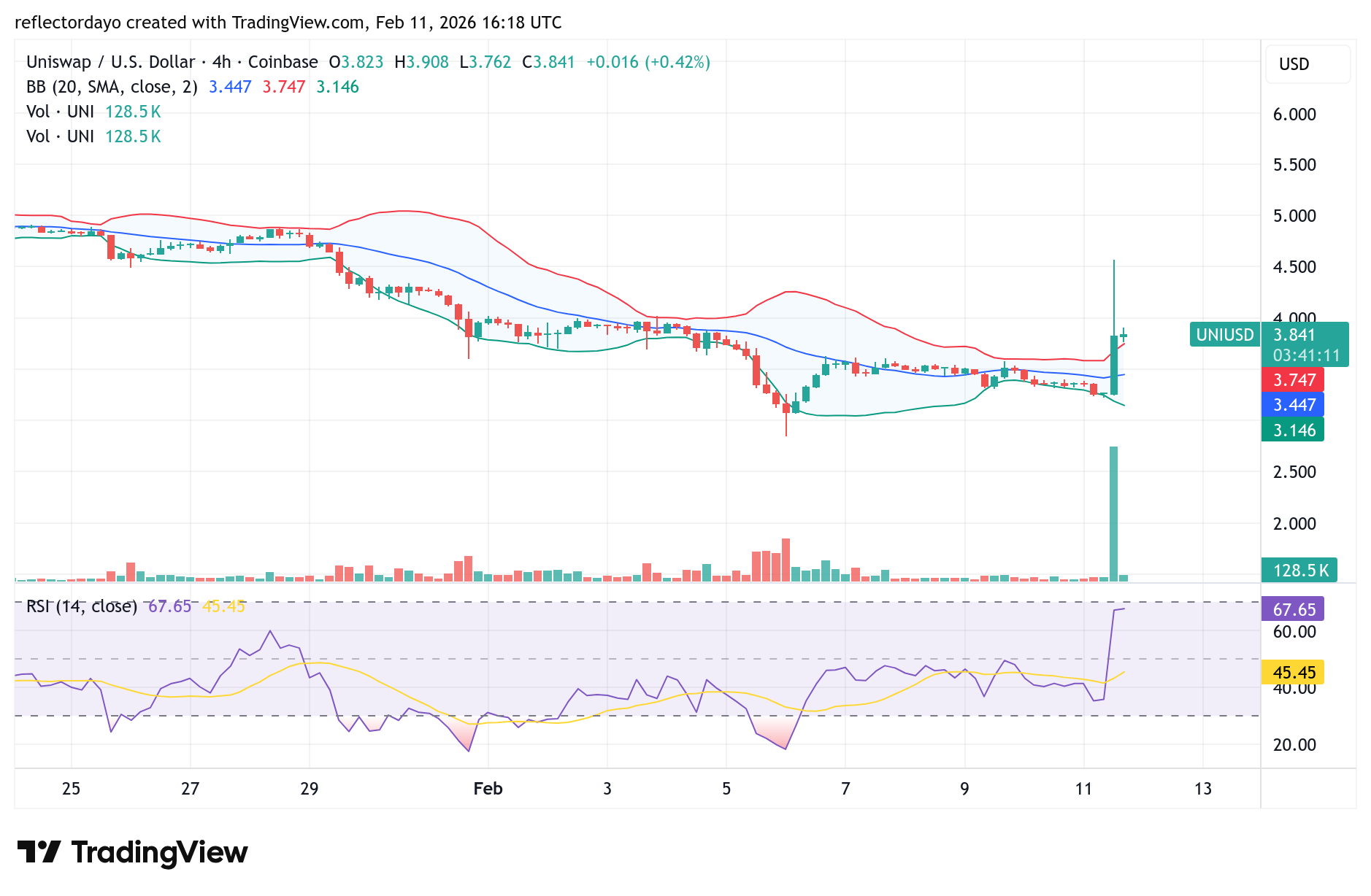Click the 29 date label on time axis
This screenshot has width=1371, height=896.
(309, 788)
